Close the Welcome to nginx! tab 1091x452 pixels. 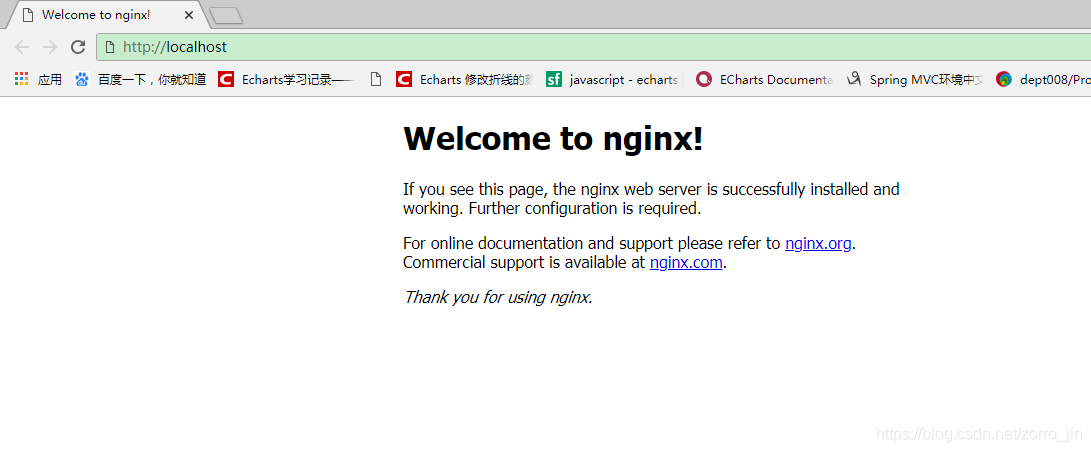(x=189, y=15)
